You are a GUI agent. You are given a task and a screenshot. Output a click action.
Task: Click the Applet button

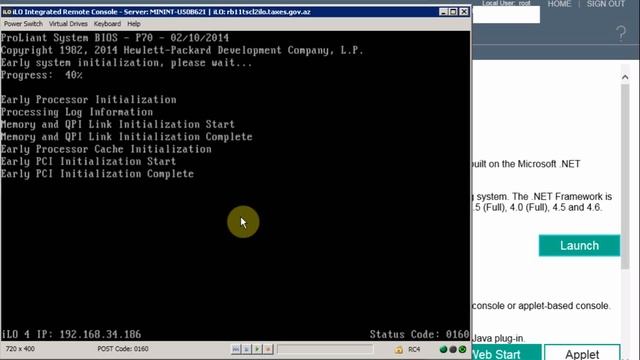click(582, 353)
